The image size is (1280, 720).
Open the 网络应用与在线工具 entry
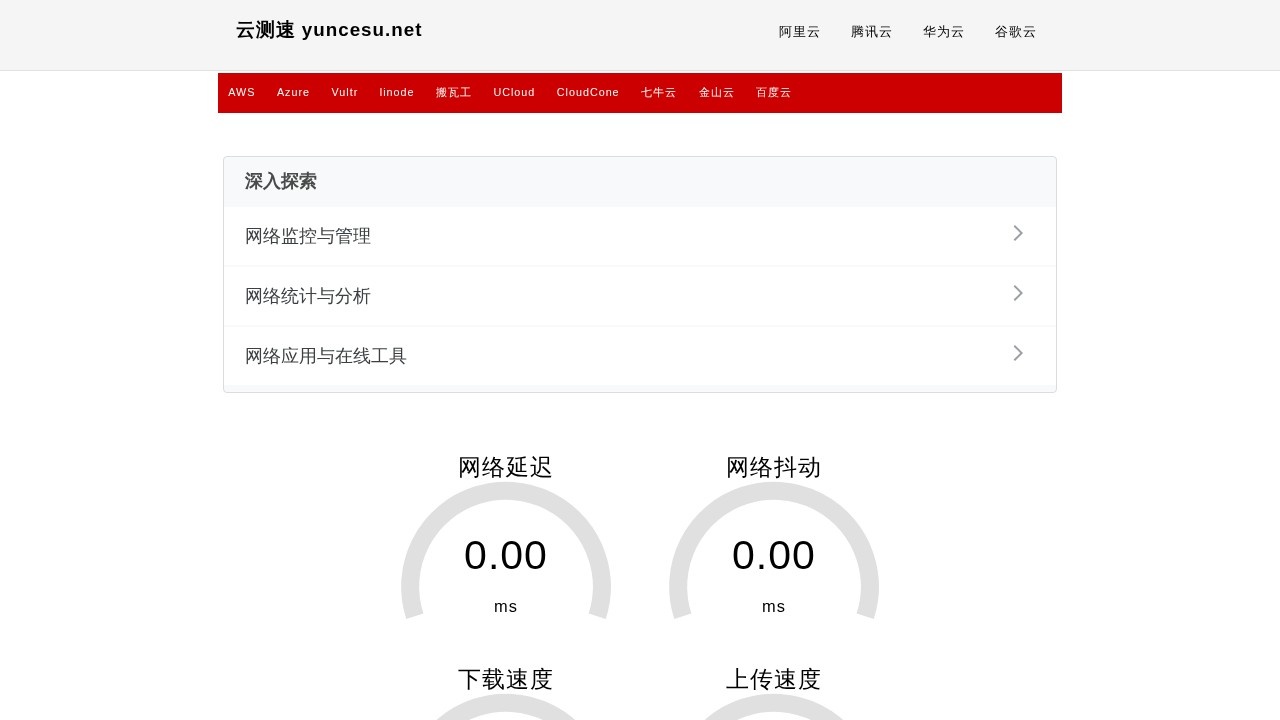pos(640,356)
